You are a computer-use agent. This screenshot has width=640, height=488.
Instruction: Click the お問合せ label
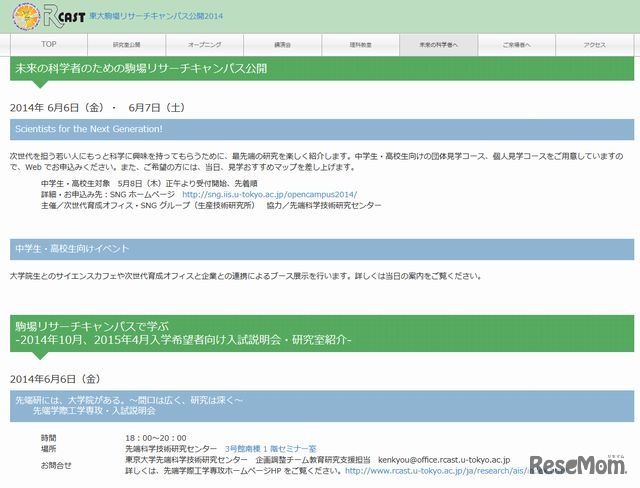pos(56,465)
